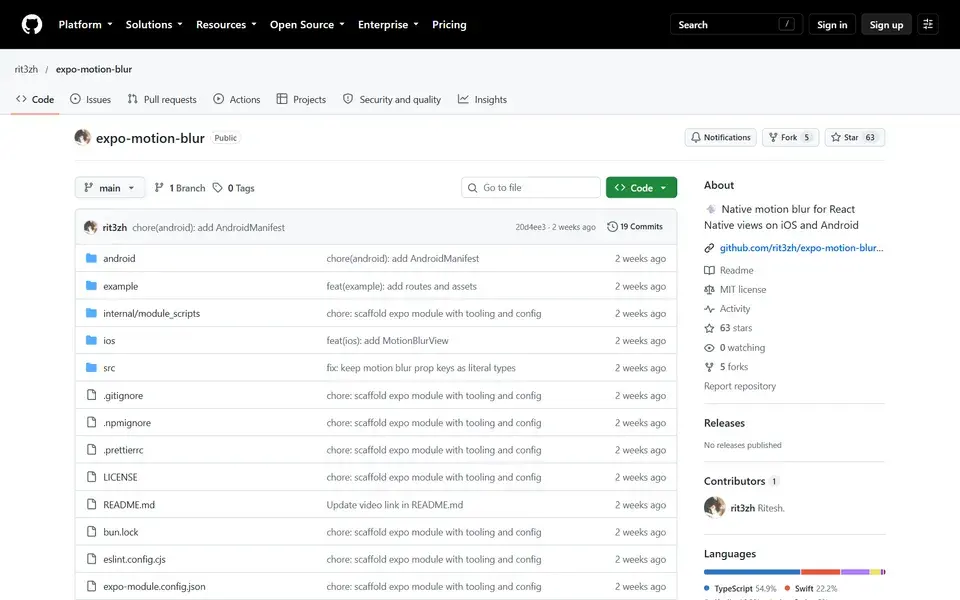Open the main branch selector dropdown
Image resolution: width=960 pixels, height=600 pixels.
[110, 188]
